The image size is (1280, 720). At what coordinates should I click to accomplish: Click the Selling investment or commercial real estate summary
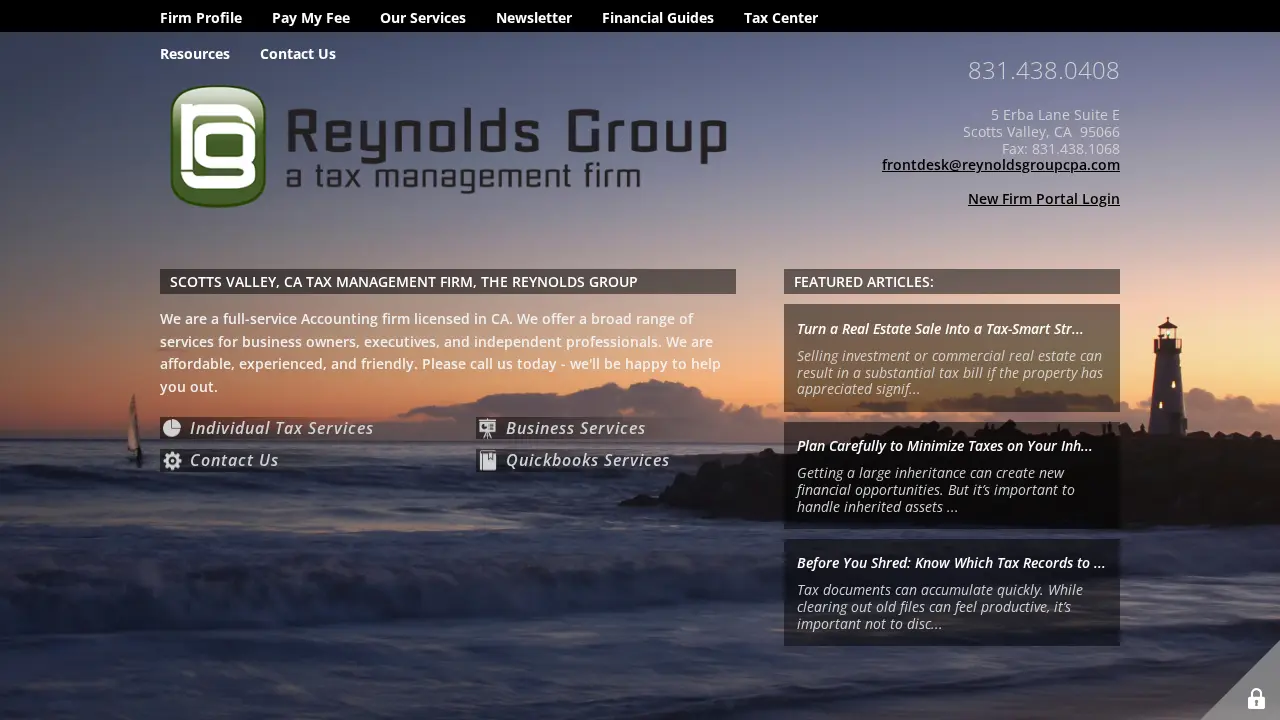click(x=950, y=373)
